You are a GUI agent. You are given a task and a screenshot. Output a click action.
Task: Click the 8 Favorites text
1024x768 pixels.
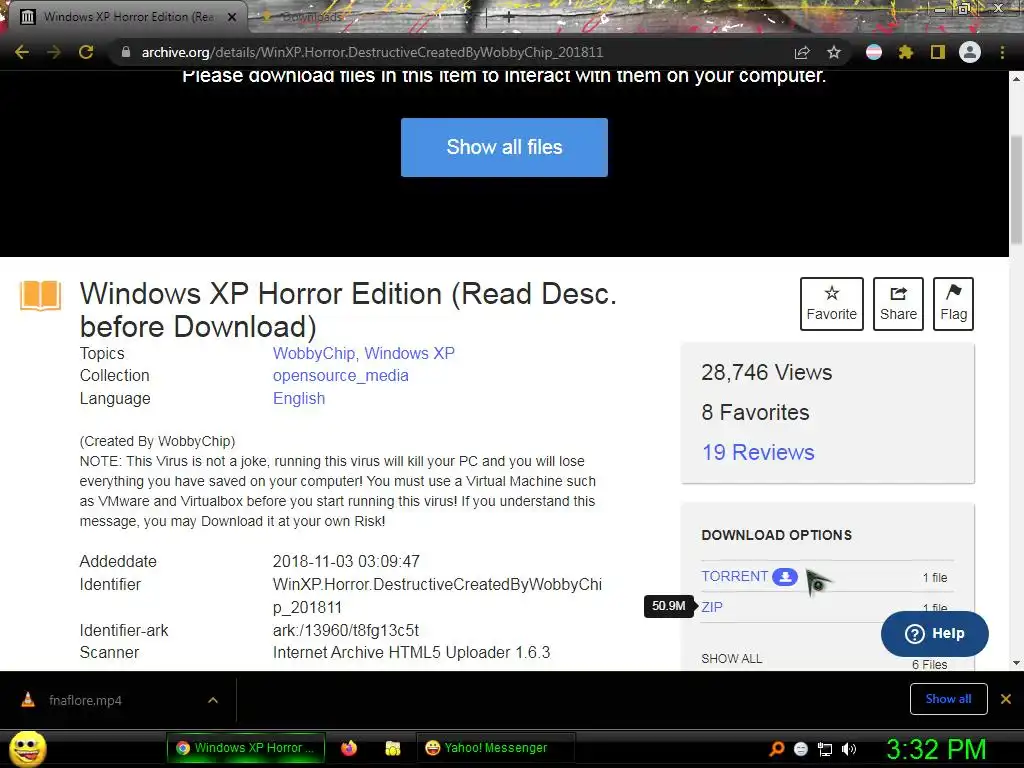tap(756, 412)
